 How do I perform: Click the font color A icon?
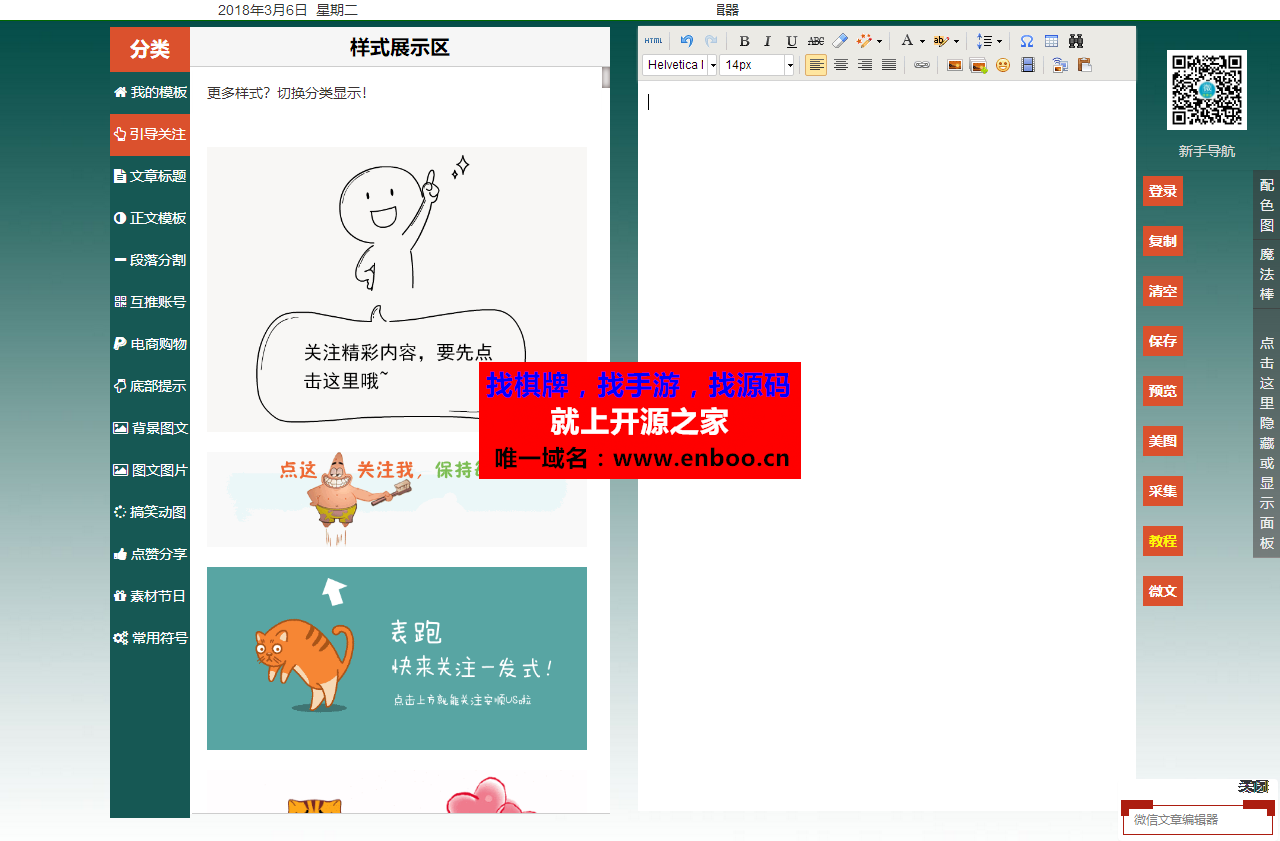tap(907, 41)
